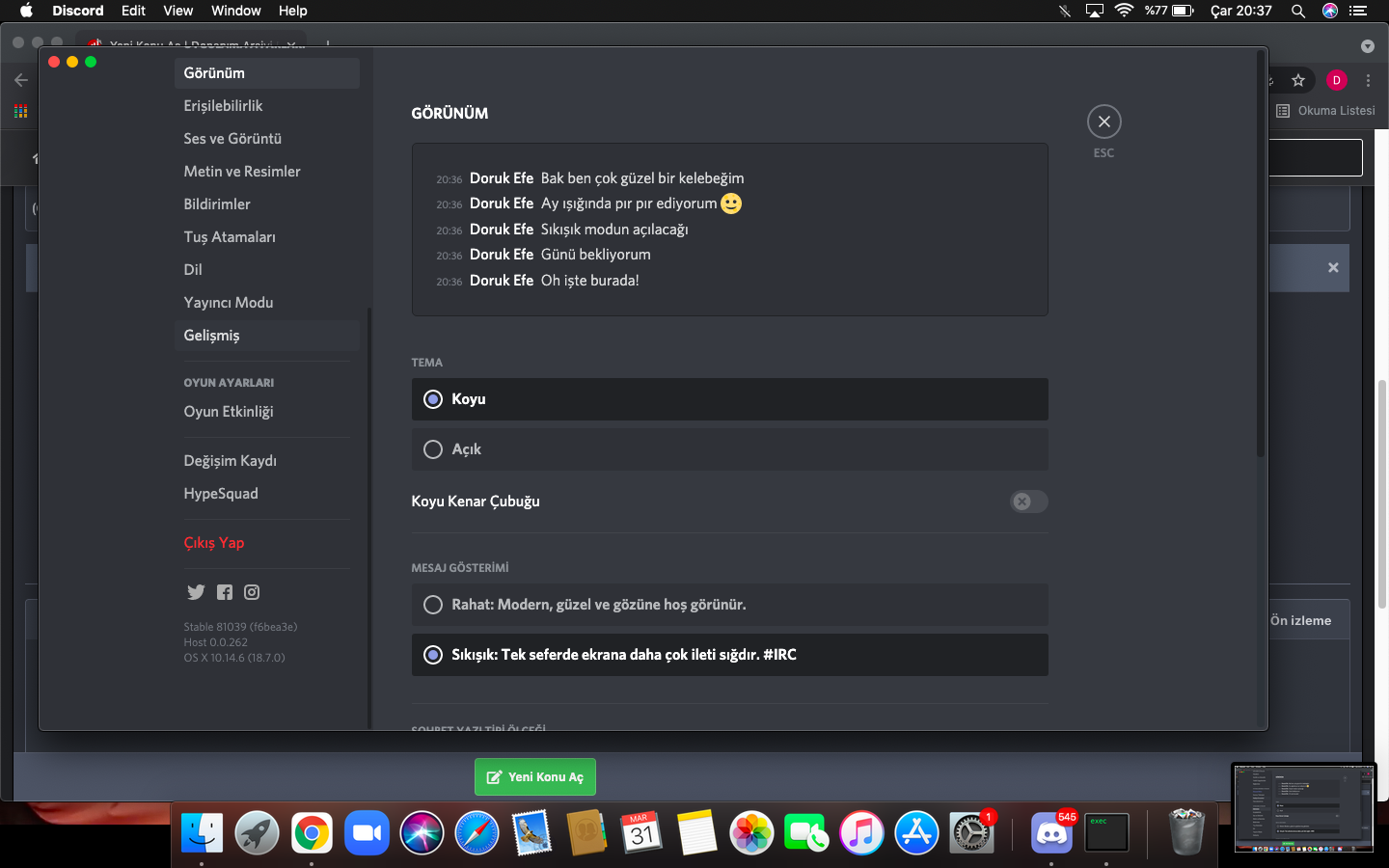Open the Help menu

(293, 11)
